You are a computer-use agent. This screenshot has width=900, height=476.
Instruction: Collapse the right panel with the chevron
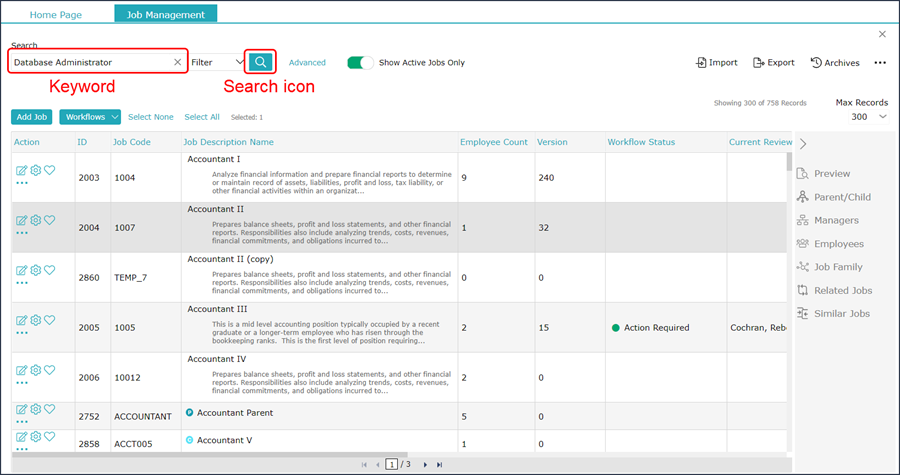[803, 144]
